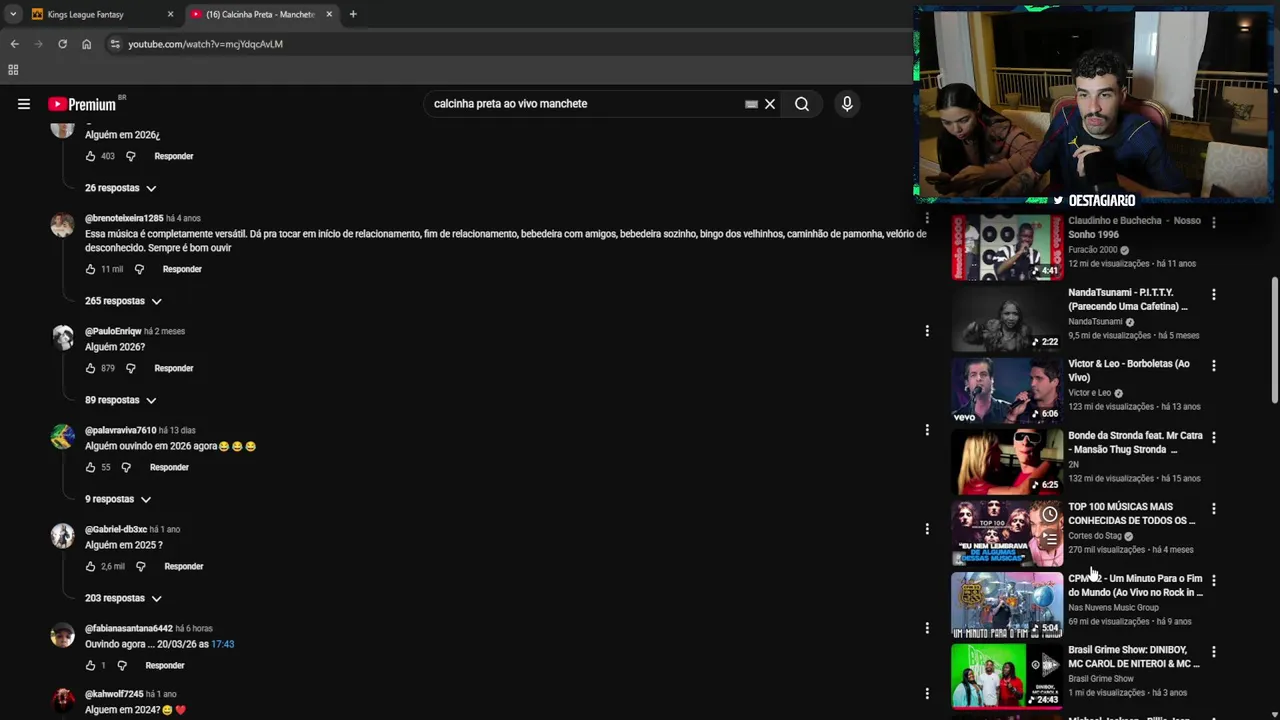
Task: Expand the 89 respostas thread
Action: [x=121, y=400]
